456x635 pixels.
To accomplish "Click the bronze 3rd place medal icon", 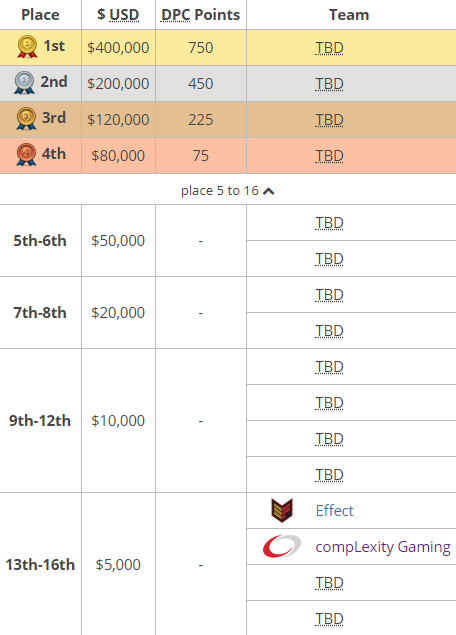I will tap(26, 119).
